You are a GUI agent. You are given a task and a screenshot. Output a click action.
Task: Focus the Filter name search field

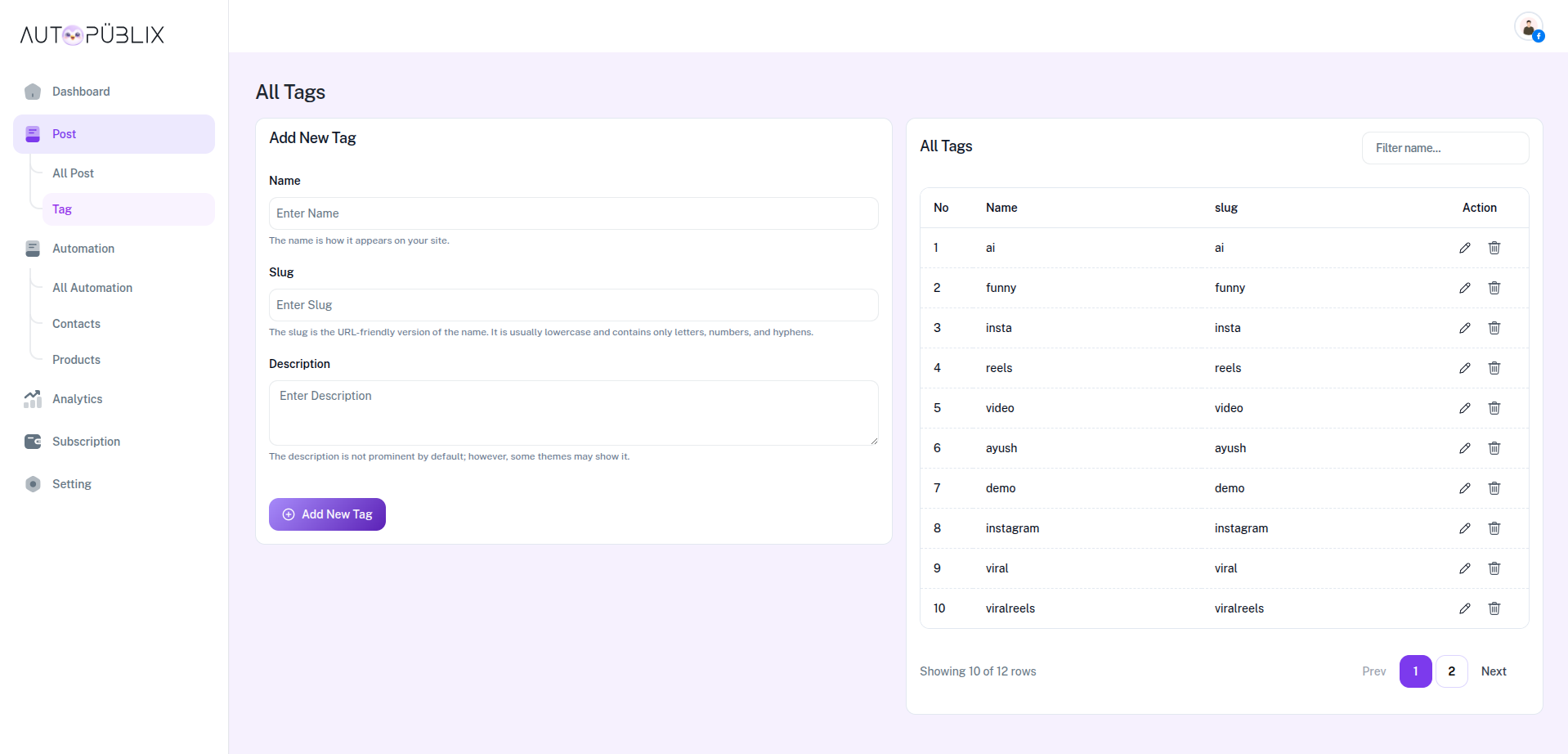[1445, 148]
